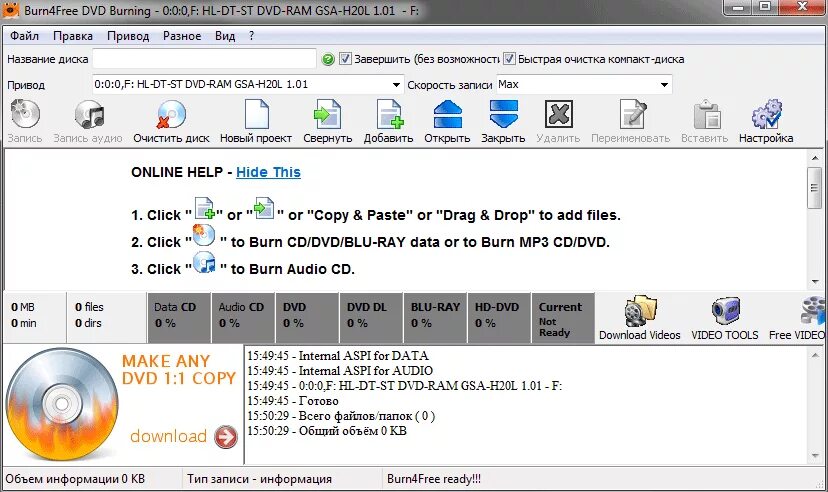This screenshot has height=492, width=828.
Task: Open Free VIDEO film reel icon
Action: pyautogui.click(x=813, y=310)
